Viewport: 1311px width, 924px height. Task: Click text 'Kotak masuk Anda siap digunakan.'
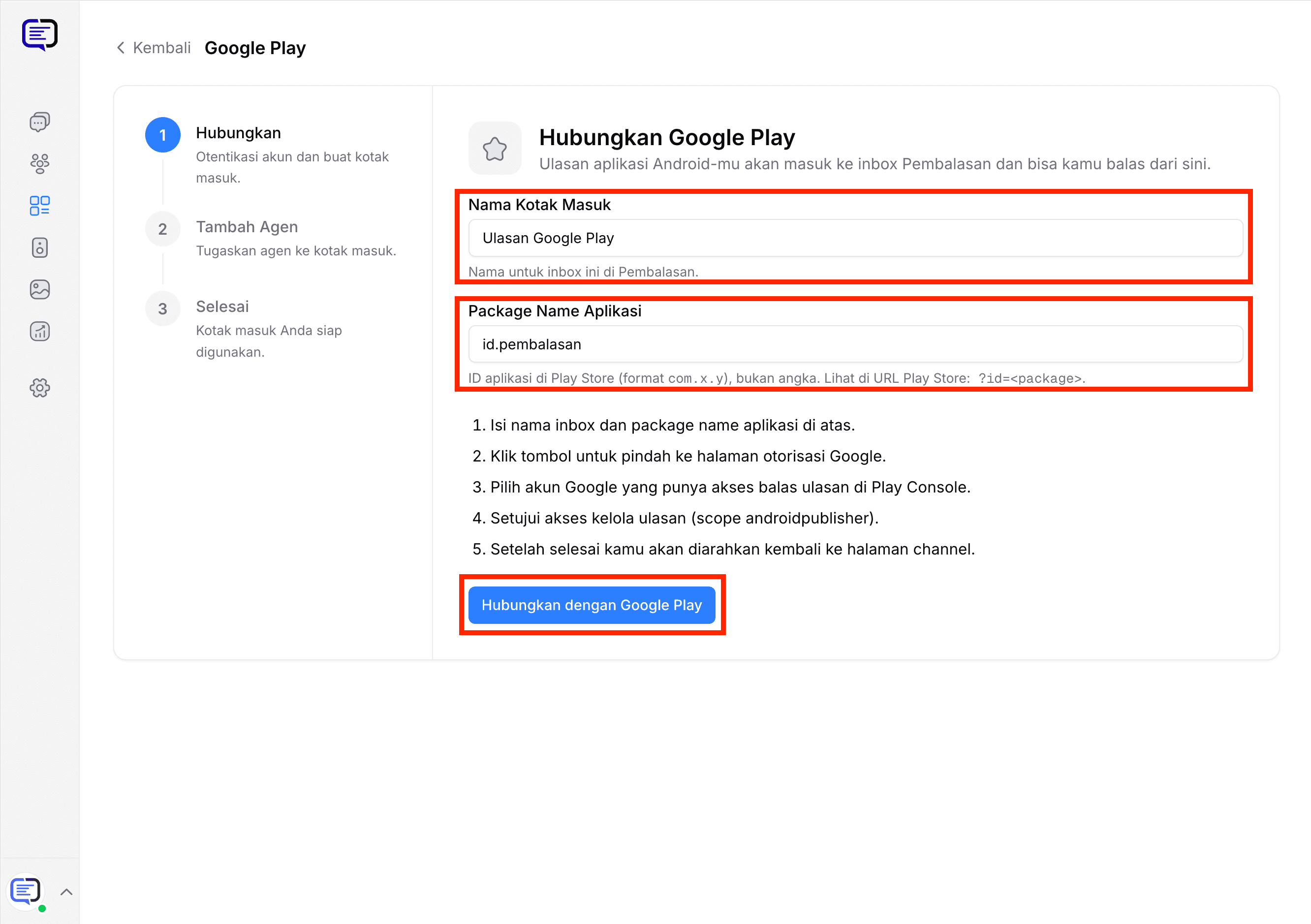pyautogui.click(x=268, y=341)
